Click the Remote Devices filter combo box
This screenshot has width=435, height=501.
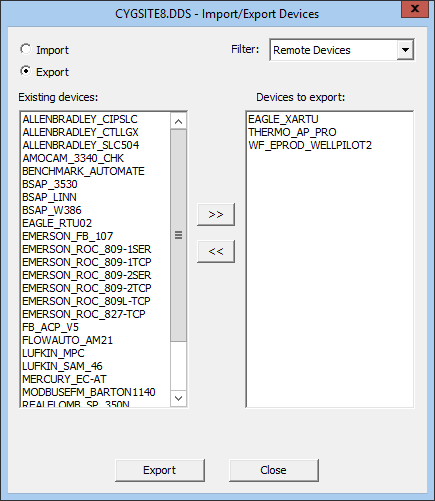point(341,50)
